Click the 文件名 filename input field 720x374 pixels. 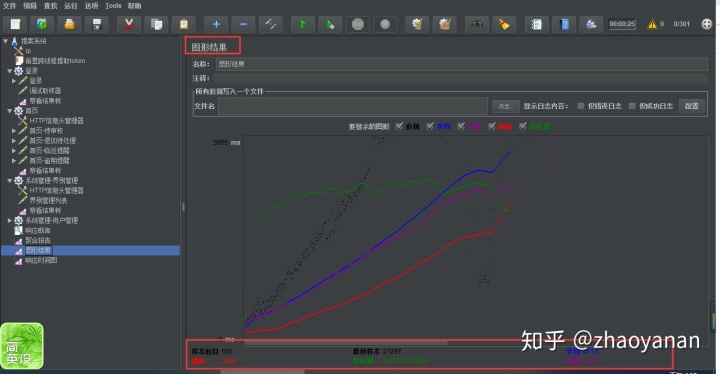[353, 106]
